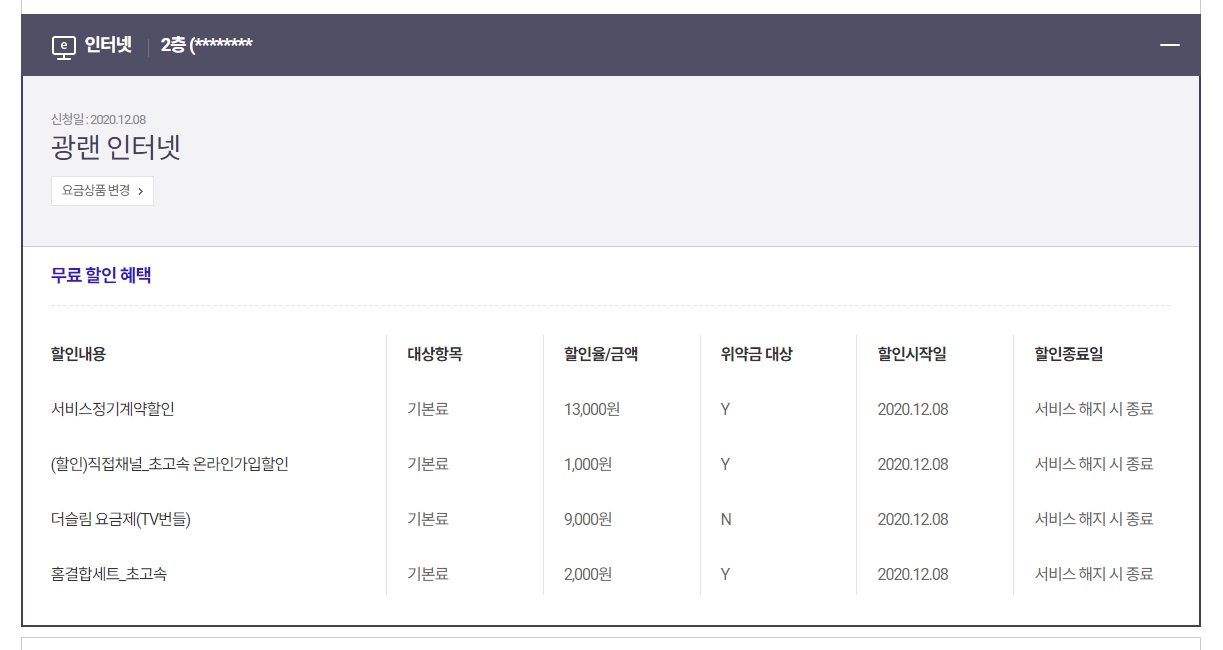Image resolution: width=1223 pixels, height=650 pixels.
Task: Click the 할인시작일 column header
Action: pos(912,354)
